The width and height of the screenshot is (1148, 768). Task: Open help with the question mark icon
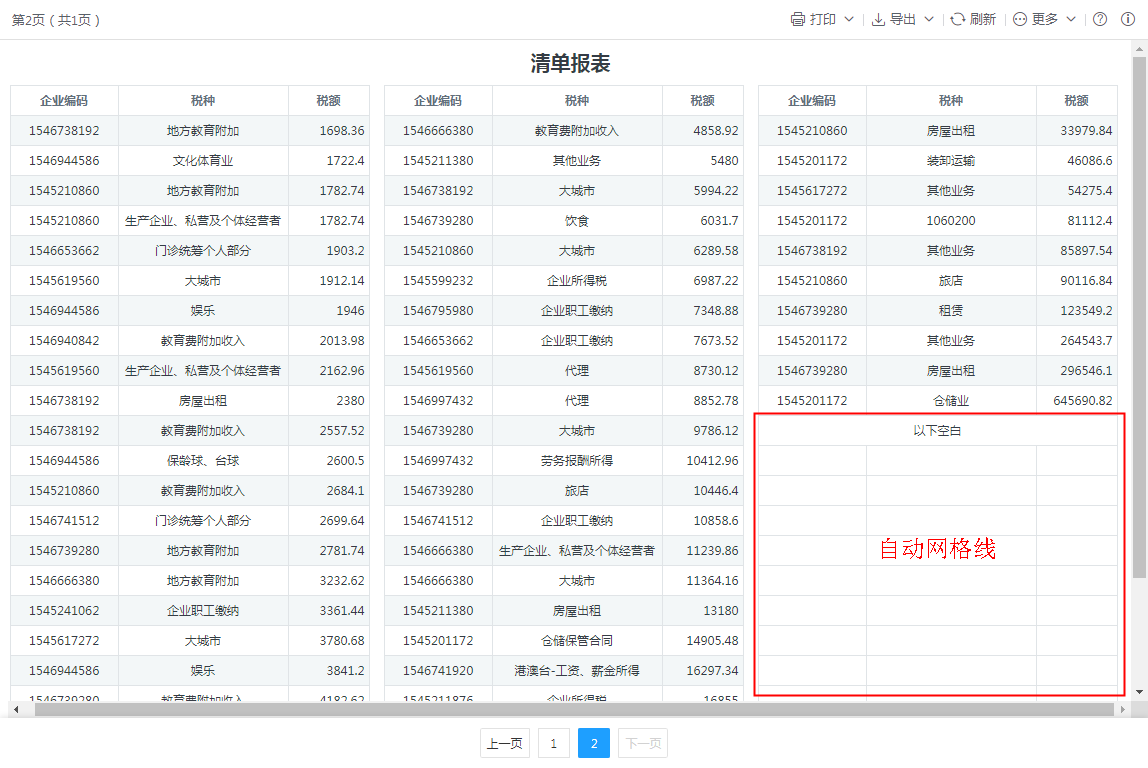(1100, 19)
